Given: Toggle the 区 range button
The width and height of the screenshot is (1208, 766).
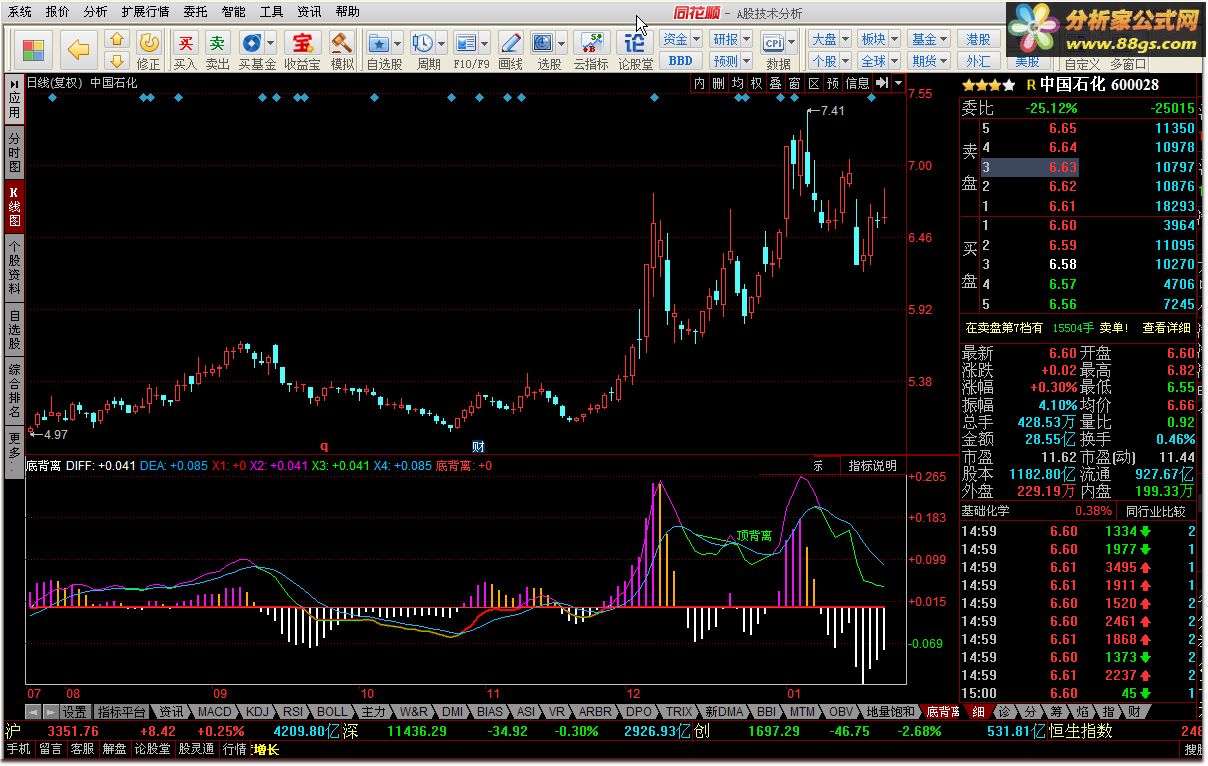Looking at the screenshot, I should point(813,83).
